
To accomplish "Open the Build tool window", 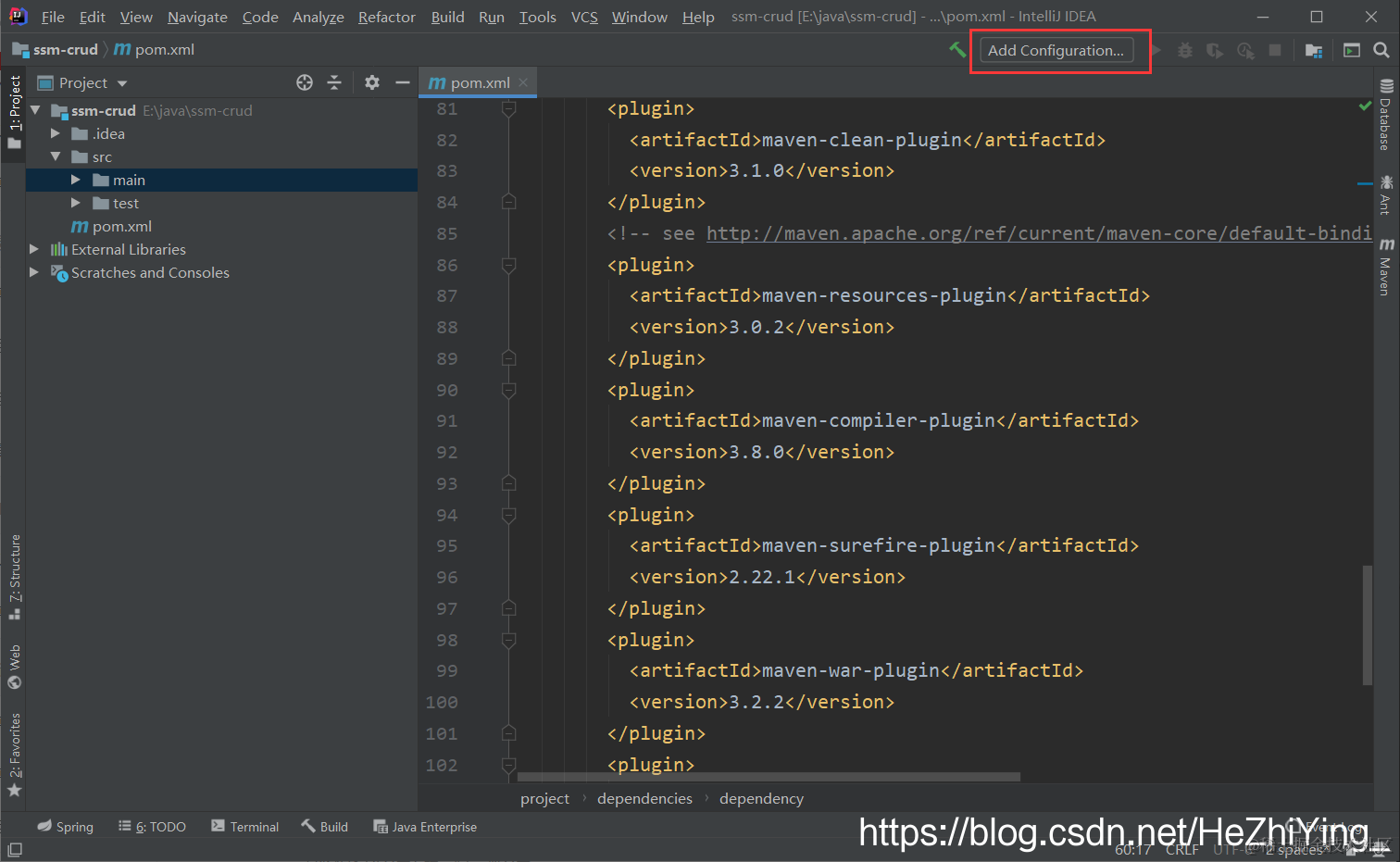I will coord(324,827).
